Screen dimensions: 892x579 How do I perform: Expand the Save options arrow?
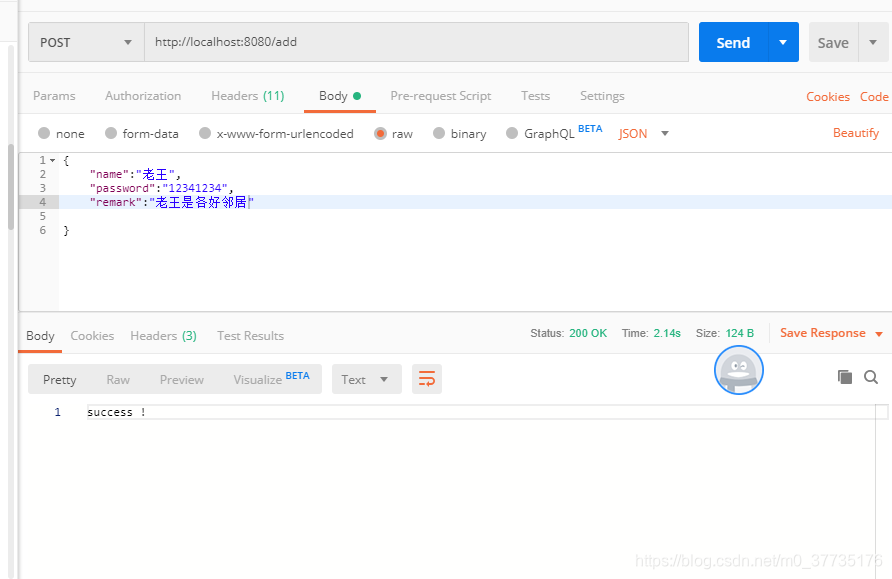pos(873,43)
